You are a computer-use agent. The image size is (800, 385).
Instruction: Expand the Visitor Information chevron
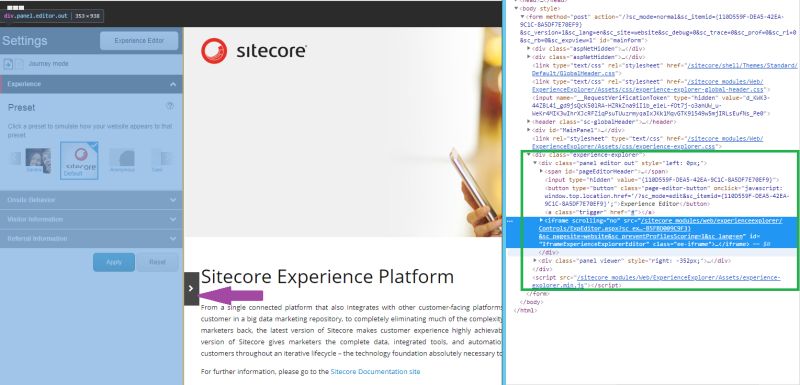point(173,220)
